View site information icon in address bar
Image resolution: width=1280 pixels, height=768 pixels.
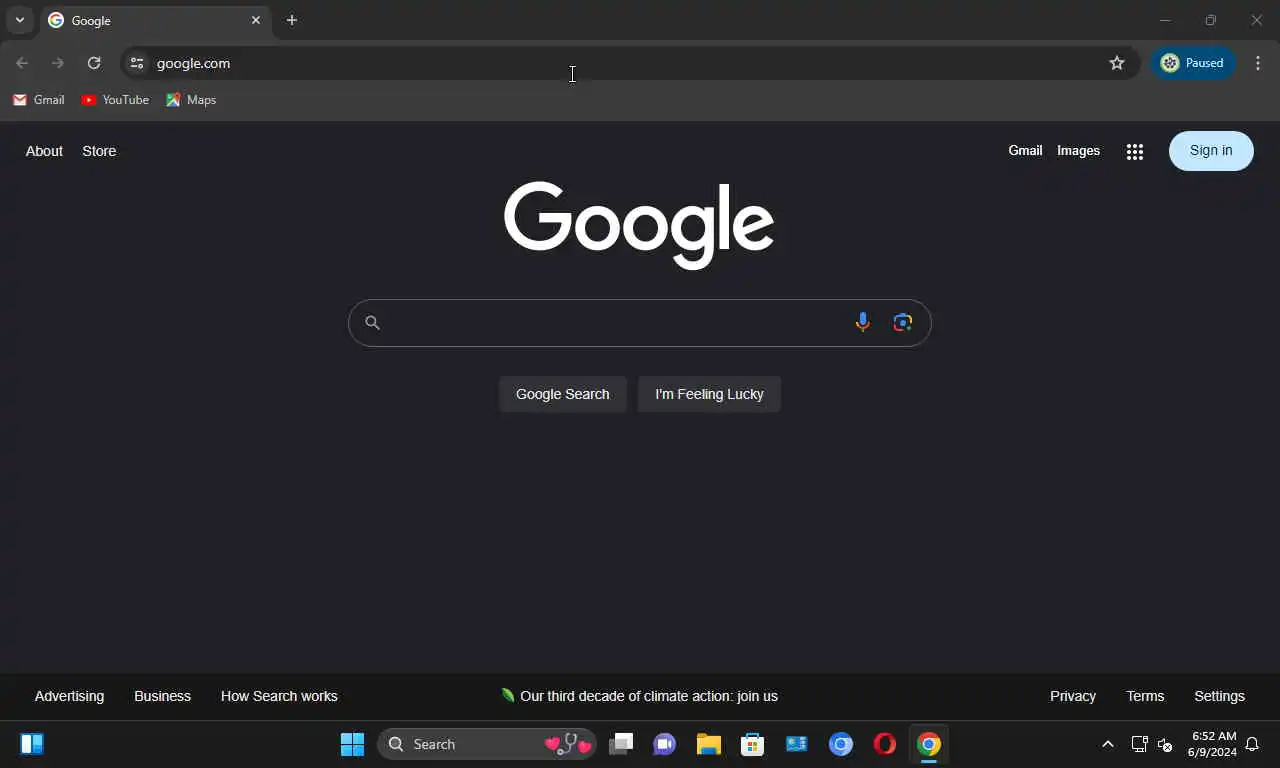pos(137,63)
